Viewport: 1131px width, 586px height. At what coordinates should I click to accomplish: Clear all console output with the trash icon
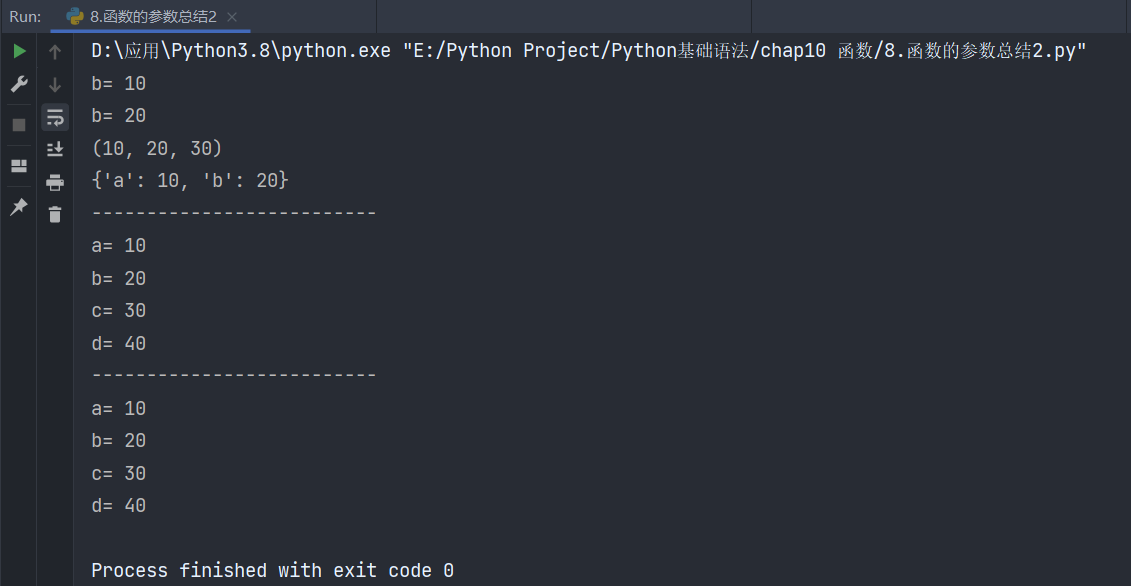pyautogui.click(x=55, y=214)
